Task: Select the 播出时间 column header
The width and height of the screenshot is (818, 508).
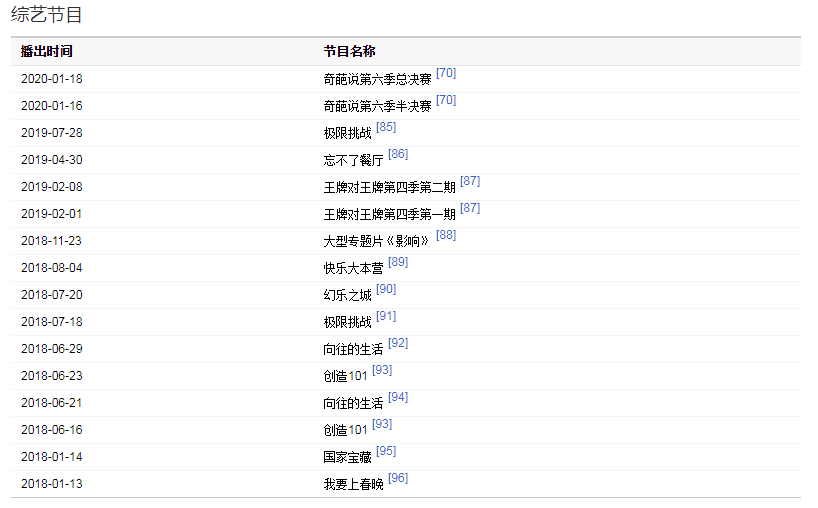Action: click(47, 51)
